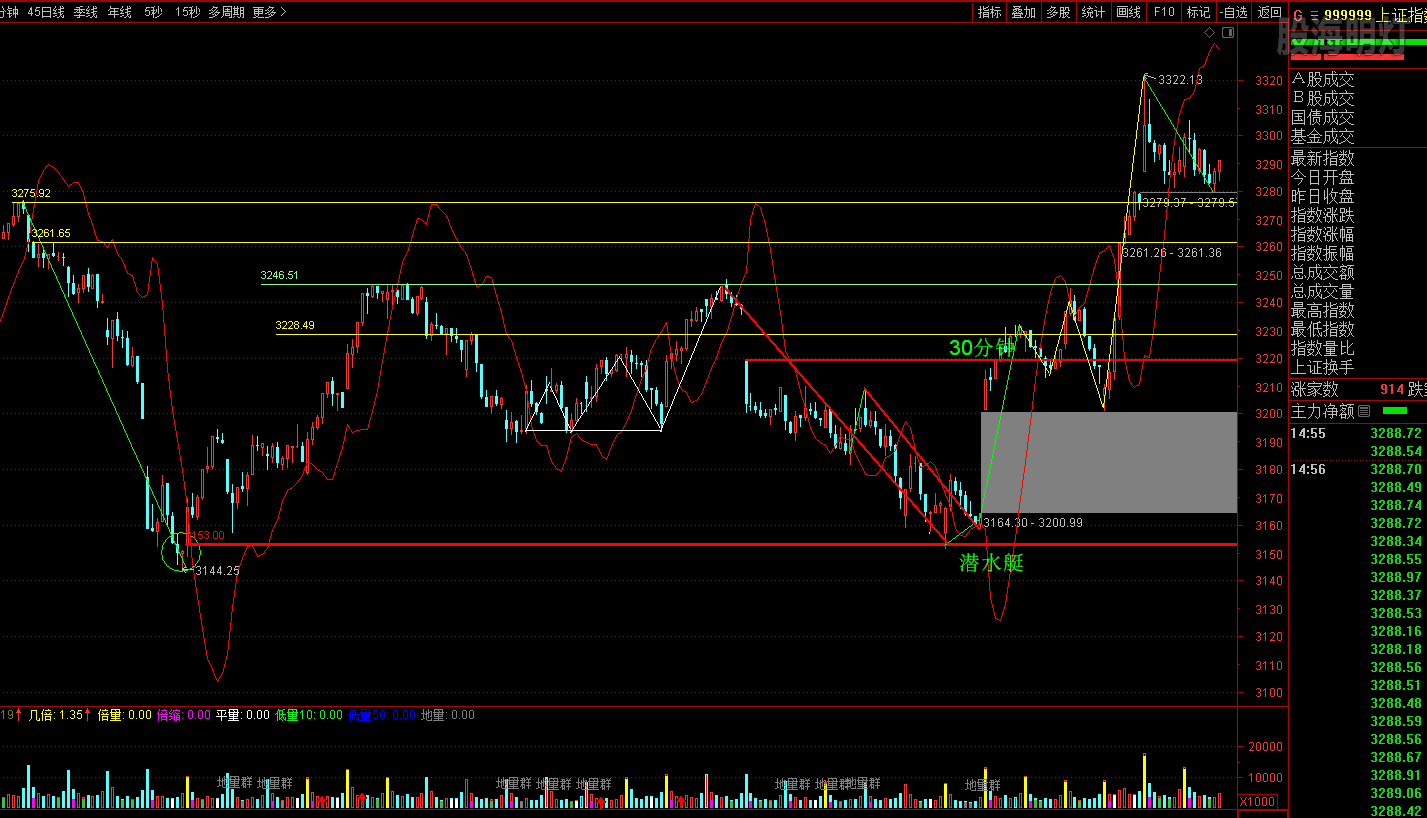The width and height of the screenshot is (1427, 818).
Task: Click the 倍量: 0.00 indicator label
Action: tap(125, 715)
